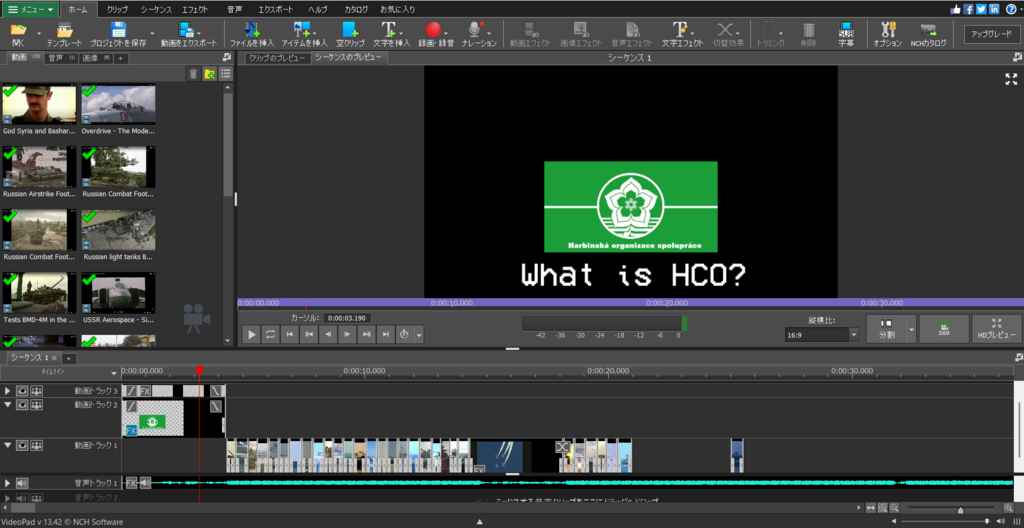The image size is (1024, 528).
Task: Click the red playhead marker on timeline
Action: tap(199, 371)
